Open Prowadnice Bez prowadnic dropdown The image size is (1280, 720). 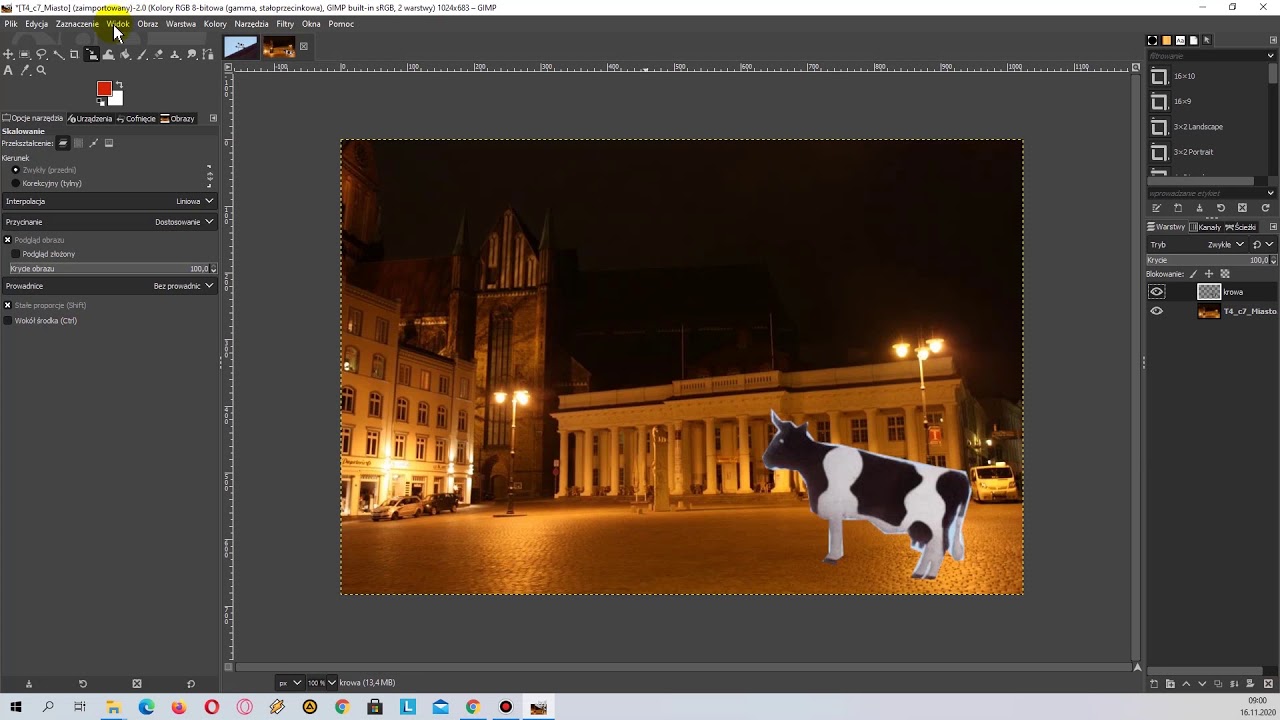coord(109,286)
